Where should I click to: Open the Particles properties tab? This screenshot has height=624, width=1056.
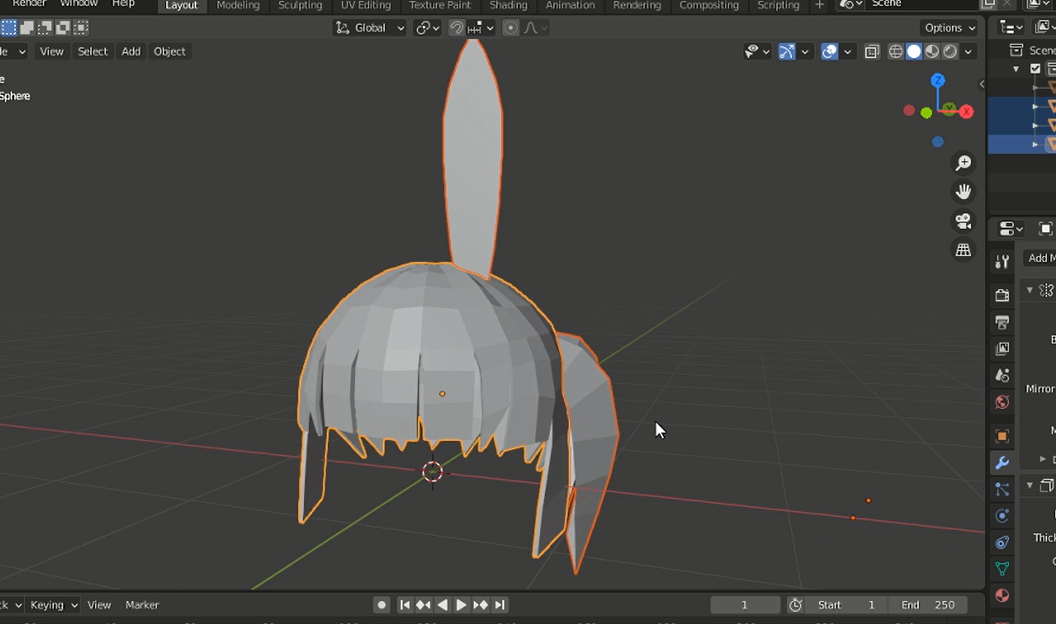1002,489
